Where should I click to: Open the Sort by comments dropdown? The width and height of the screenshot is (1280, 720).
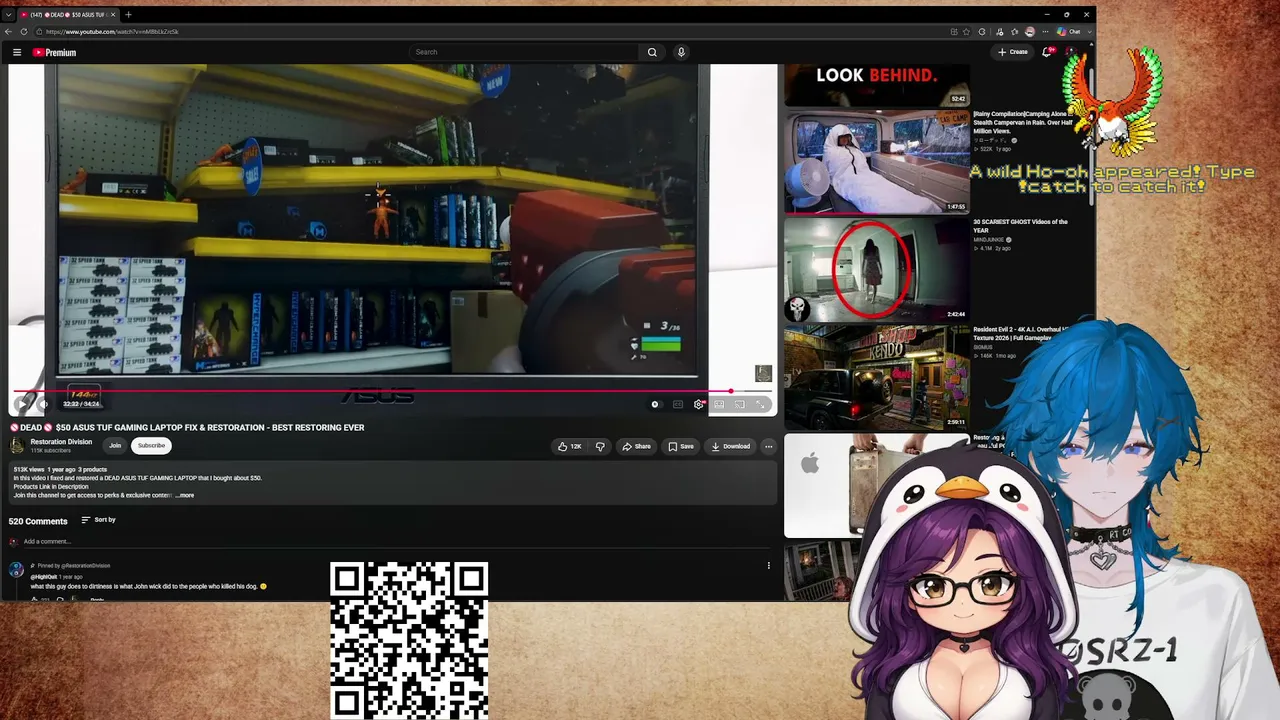(x=98, y=520)
